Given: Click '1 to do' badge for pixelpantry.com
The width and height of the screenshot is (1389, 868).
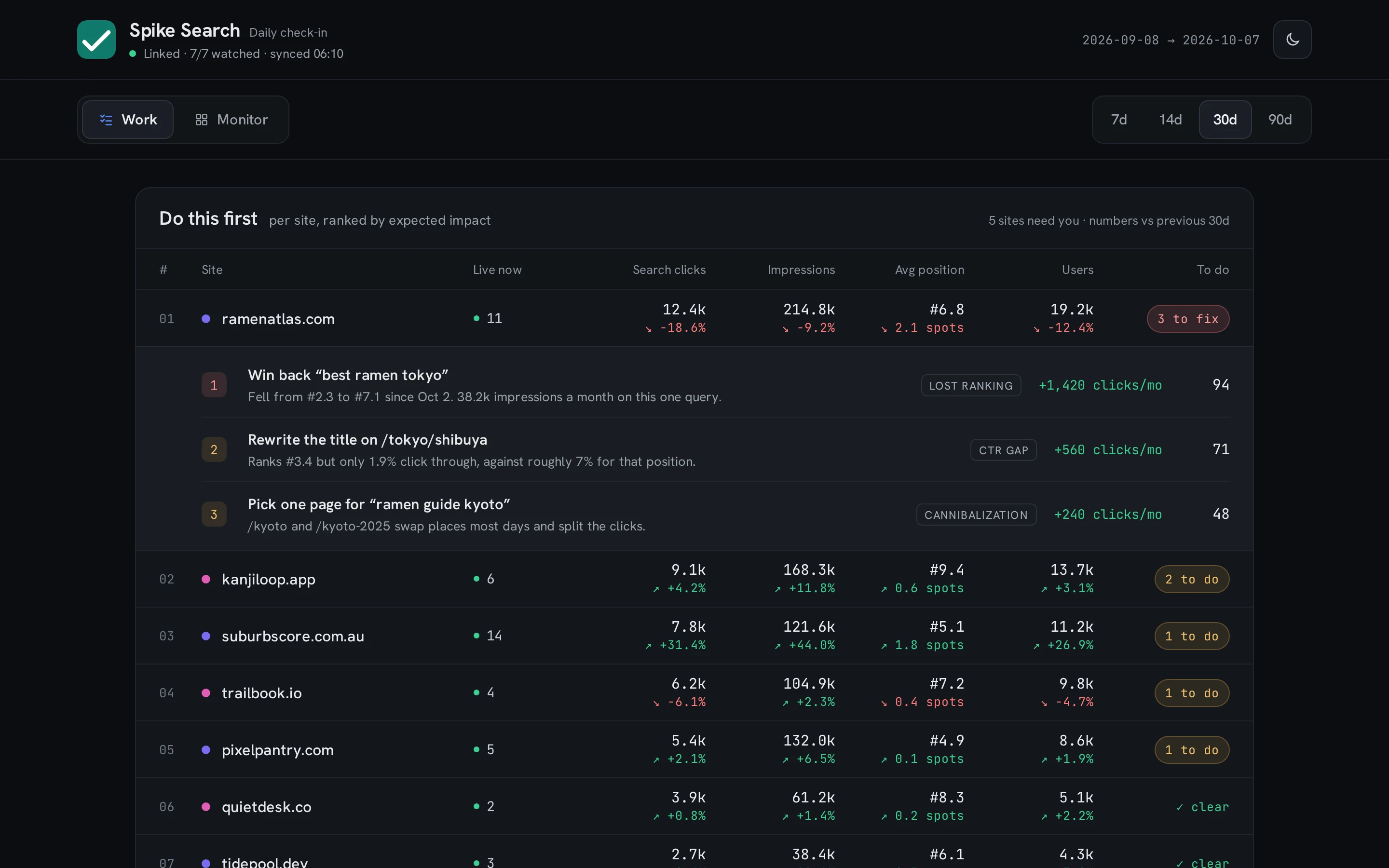Looking at the screenshot, I should 1192,750.
